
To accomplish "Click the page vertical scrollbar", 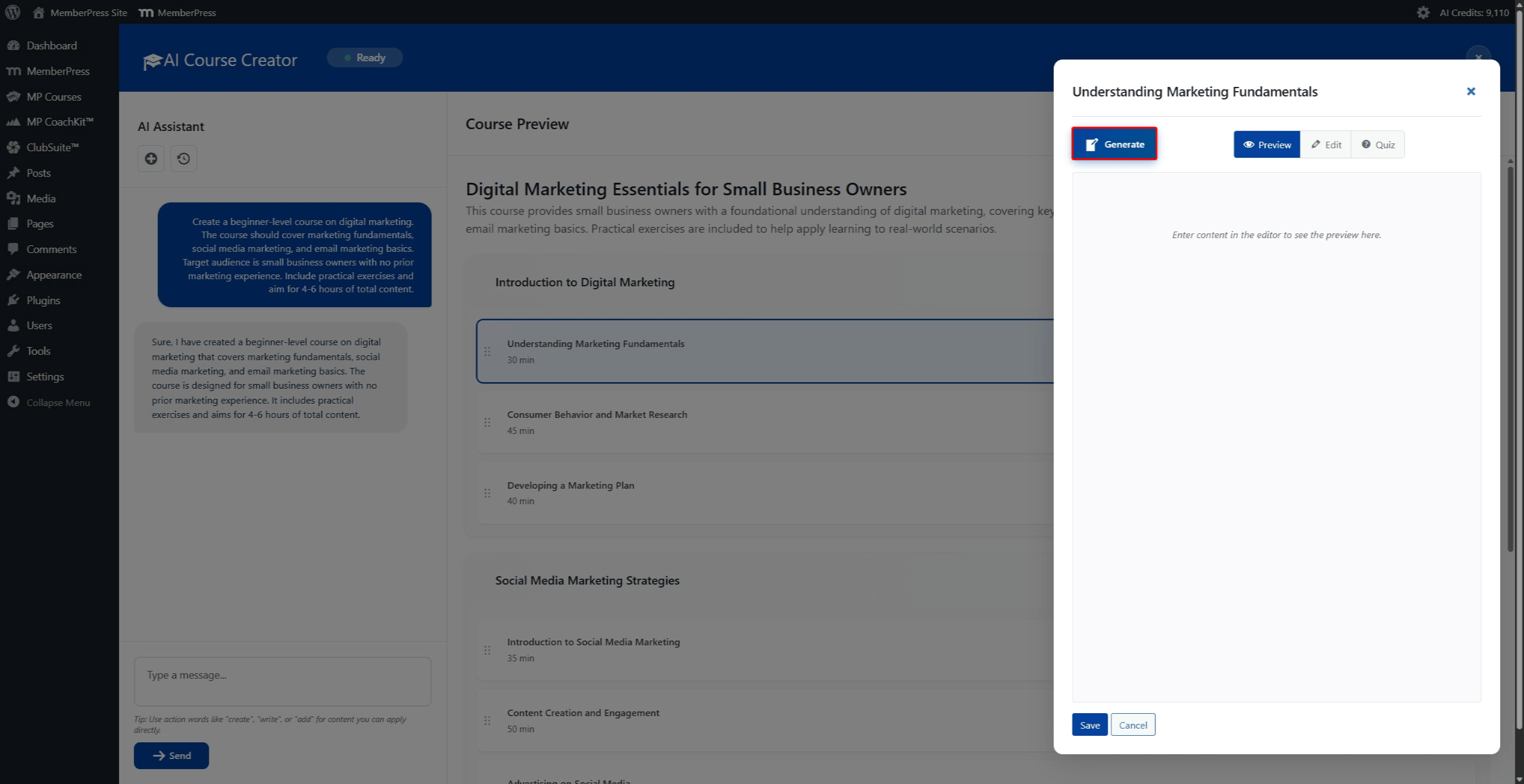I will click(x=1519, y=387).
